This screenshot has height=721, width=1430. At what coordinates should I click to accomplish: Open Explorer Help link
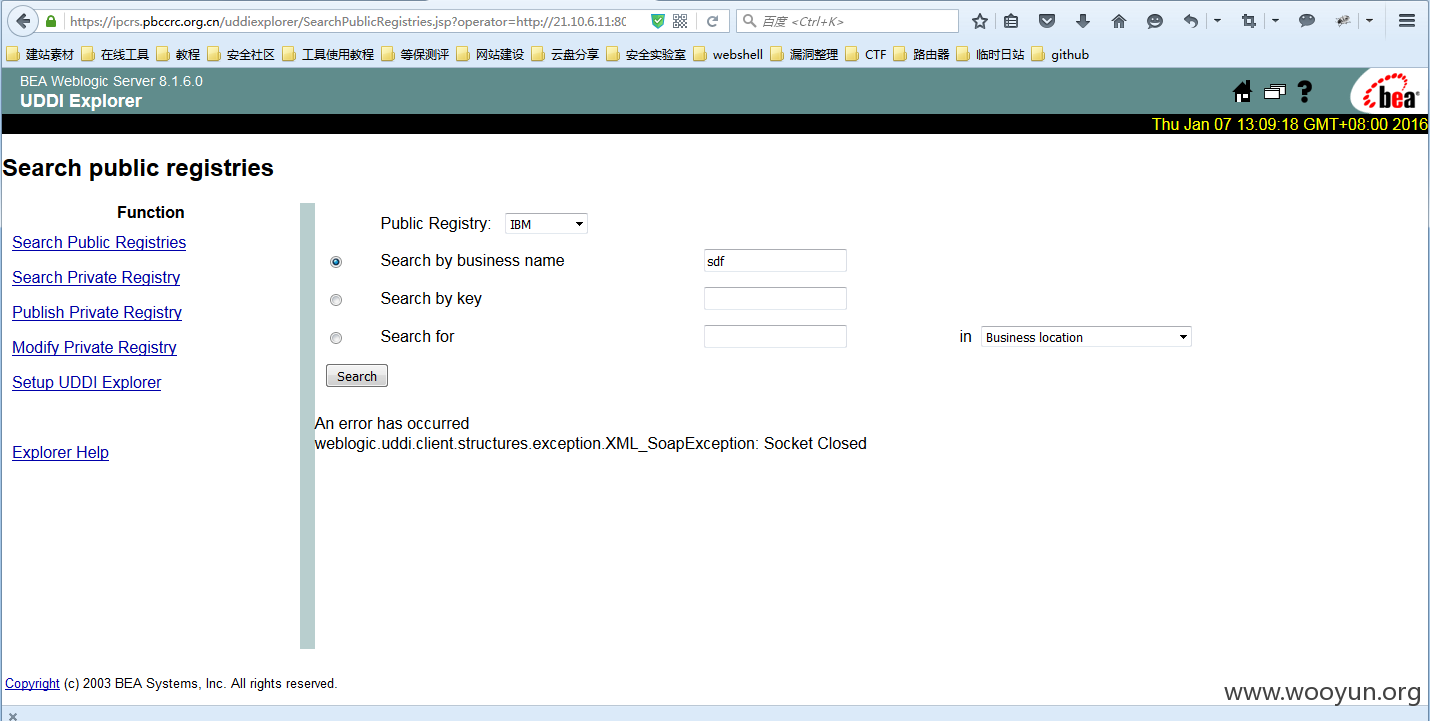60,453
